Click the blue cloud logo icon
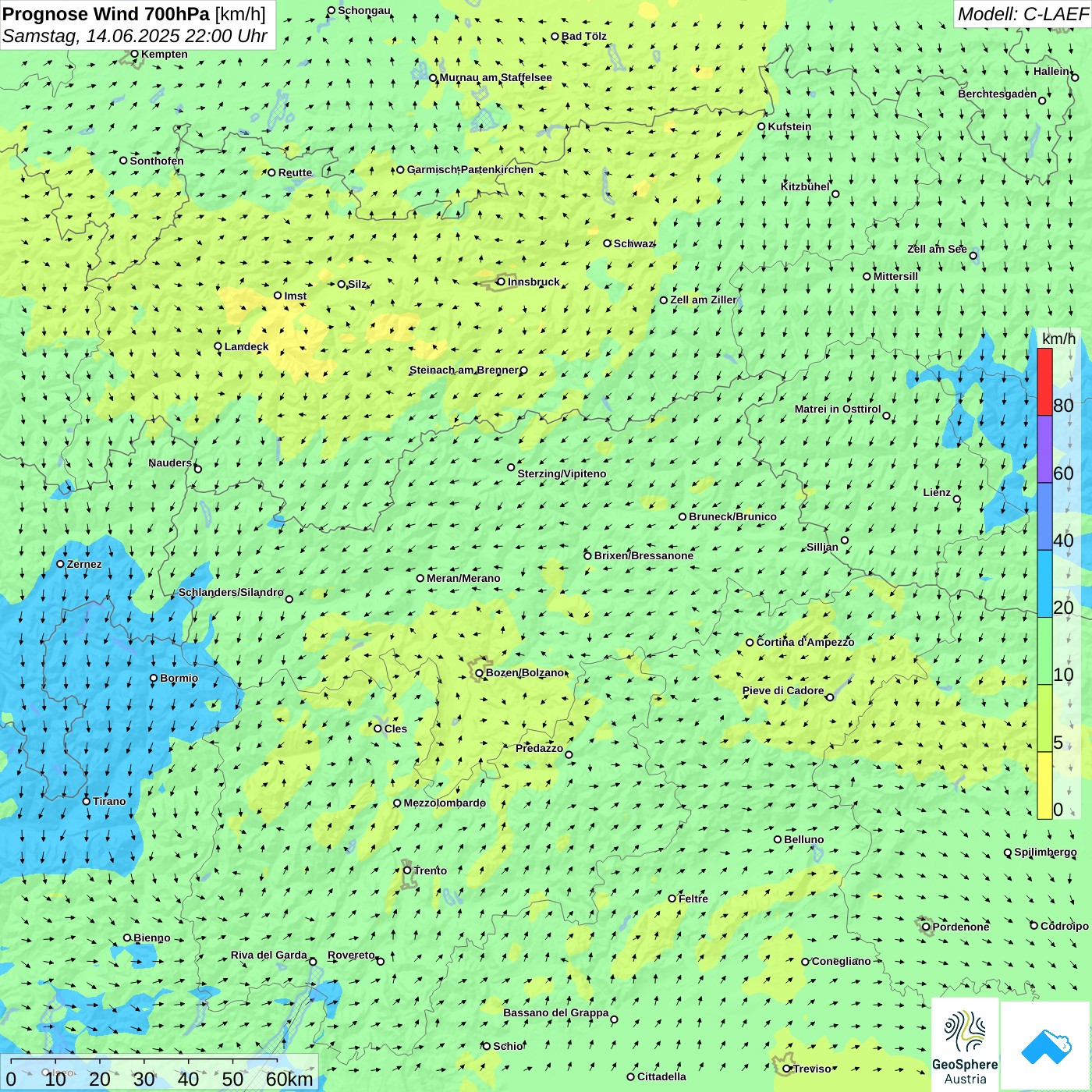The width and height of the screenshot is (1092, 1092). (1045, 1046)
